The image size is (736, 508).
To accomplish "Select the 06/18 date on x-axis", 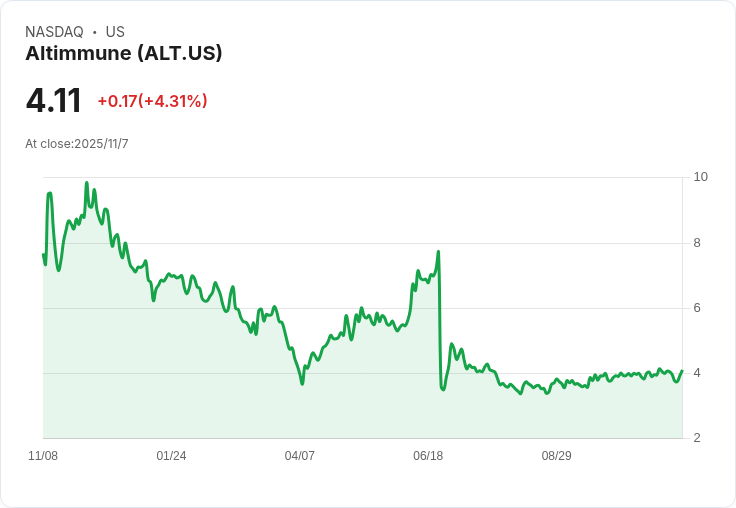I will [428, 456].
